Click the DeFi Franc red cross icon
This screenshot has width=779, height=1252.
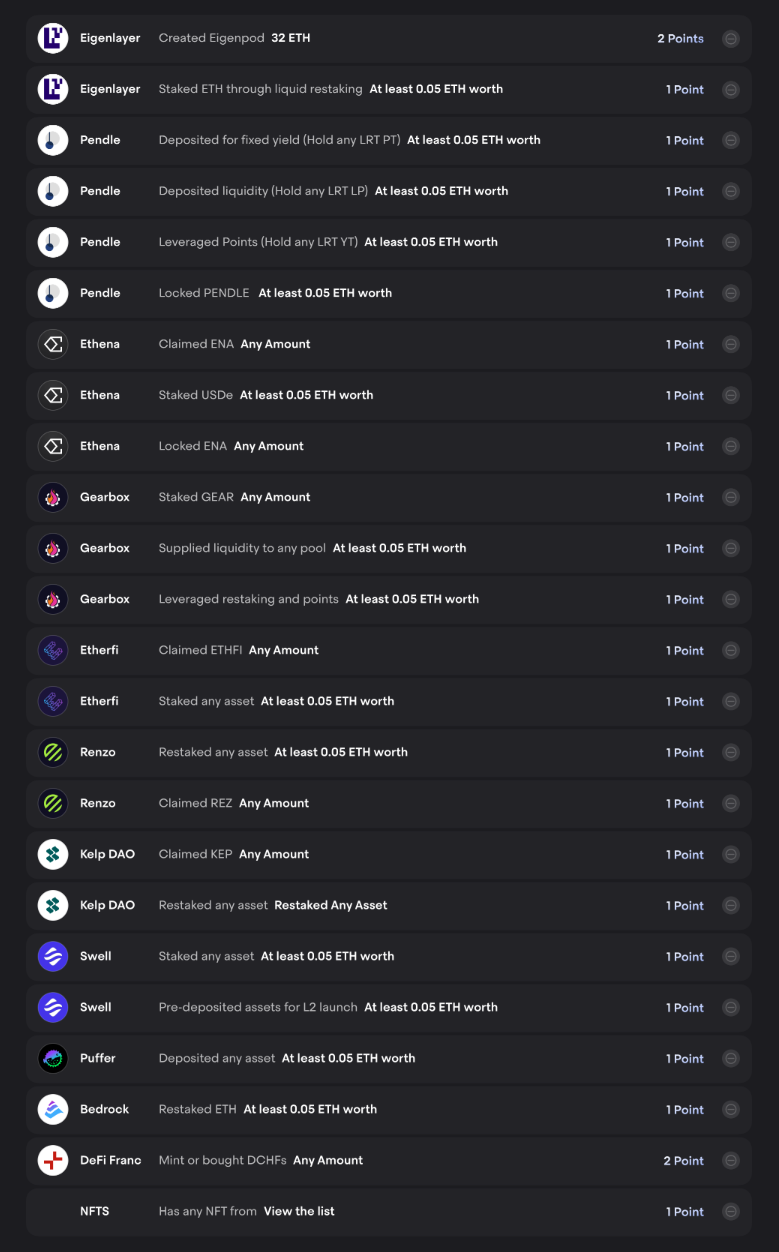[x=53, y=1160]
